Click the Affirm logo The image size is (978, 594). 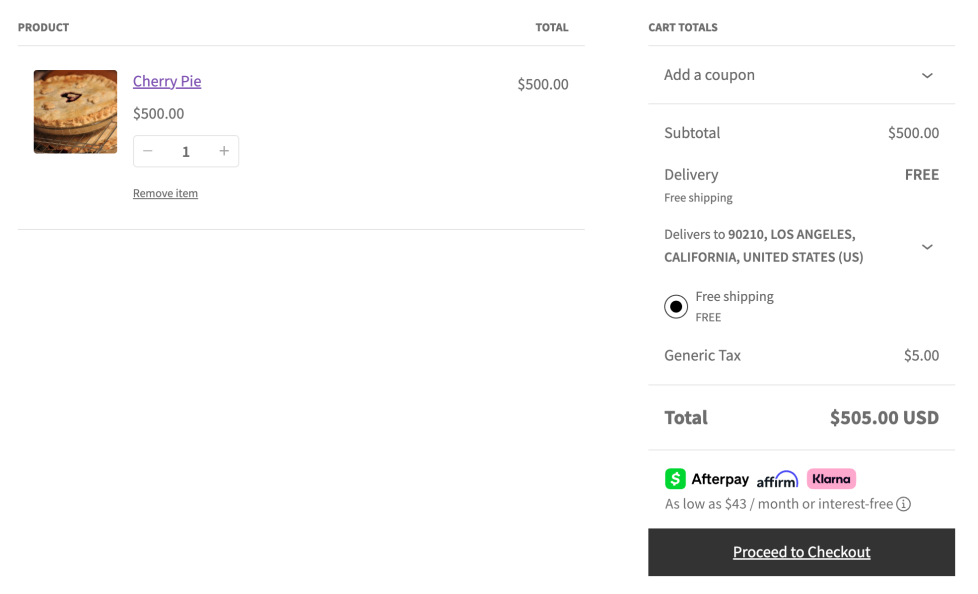pyautogui.click(x=777, y=480)
